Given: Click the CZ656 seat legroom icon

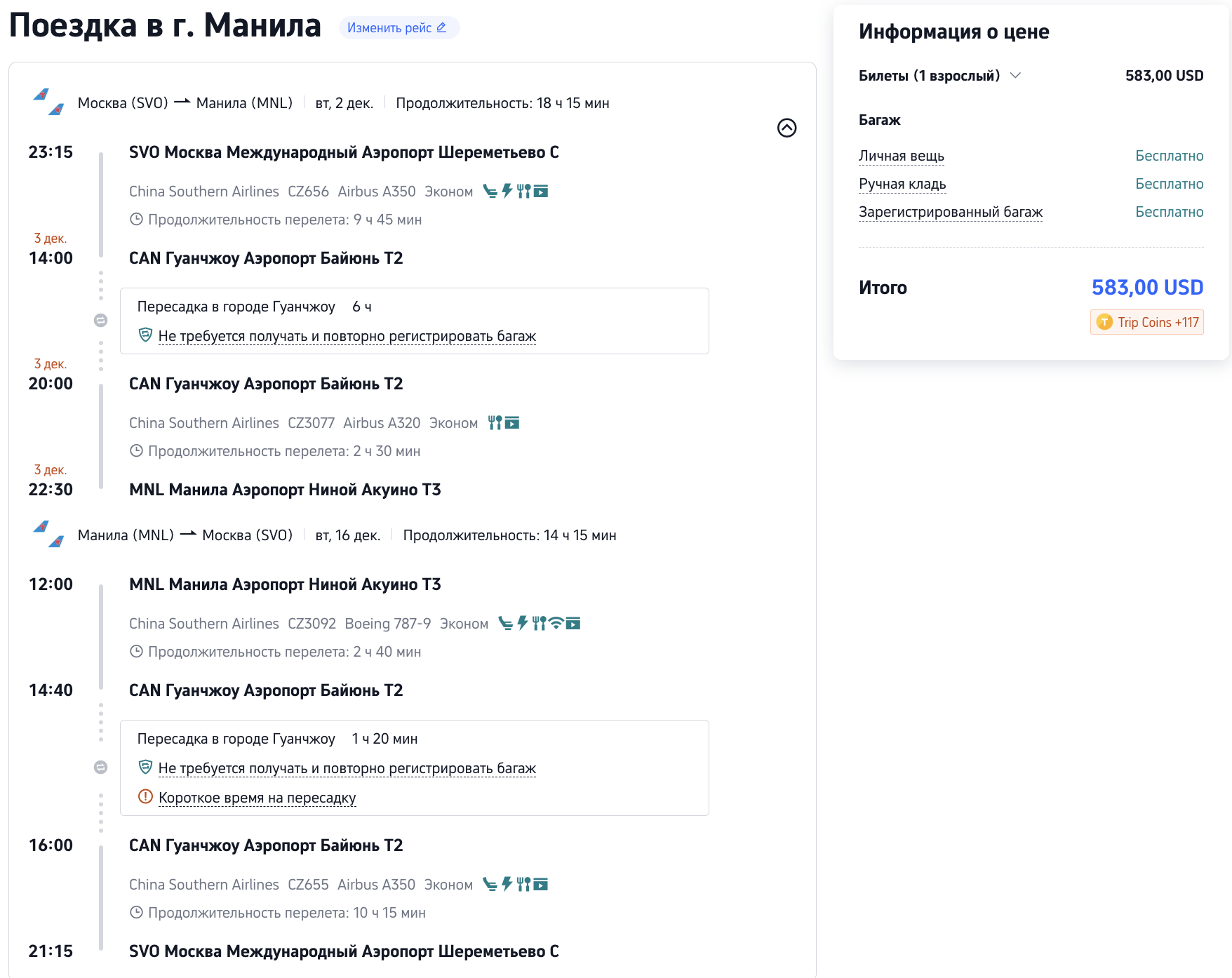Looking at the screenshot, I should (x=490, y=191).
